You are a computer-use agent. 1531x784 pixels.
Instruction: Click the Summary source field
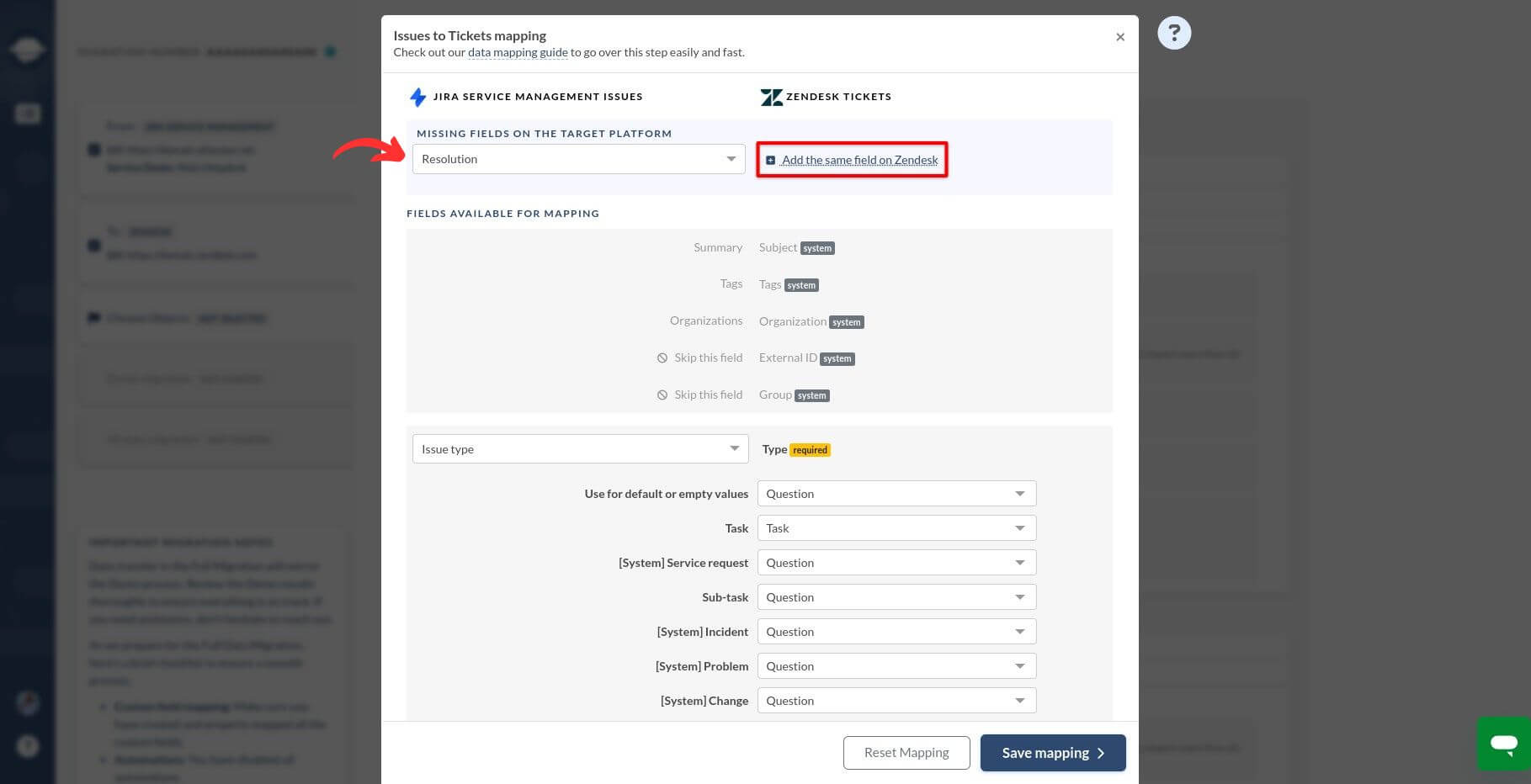tap(718, 247)
